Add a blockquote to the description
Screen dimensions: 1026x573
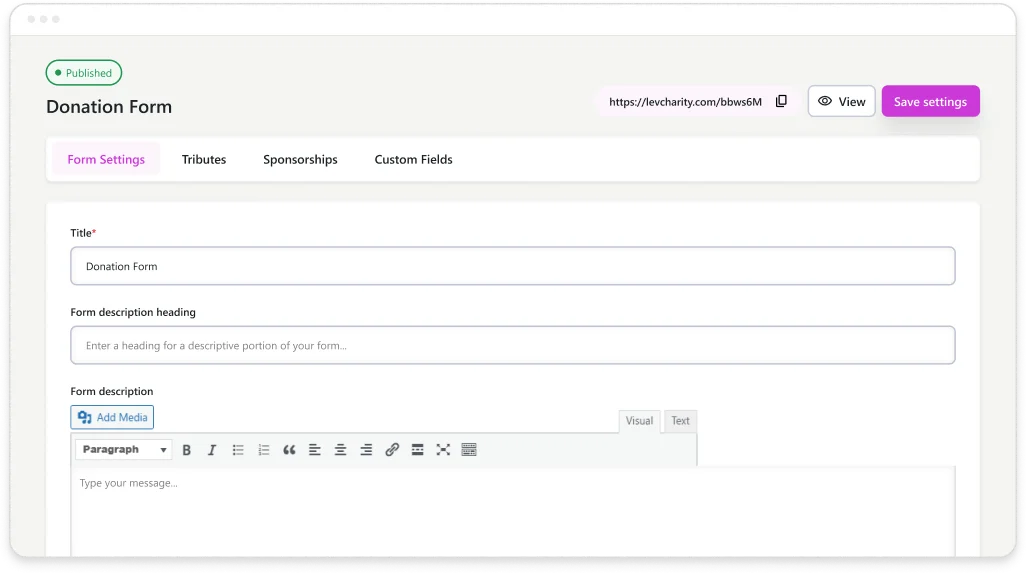[289, 450]
